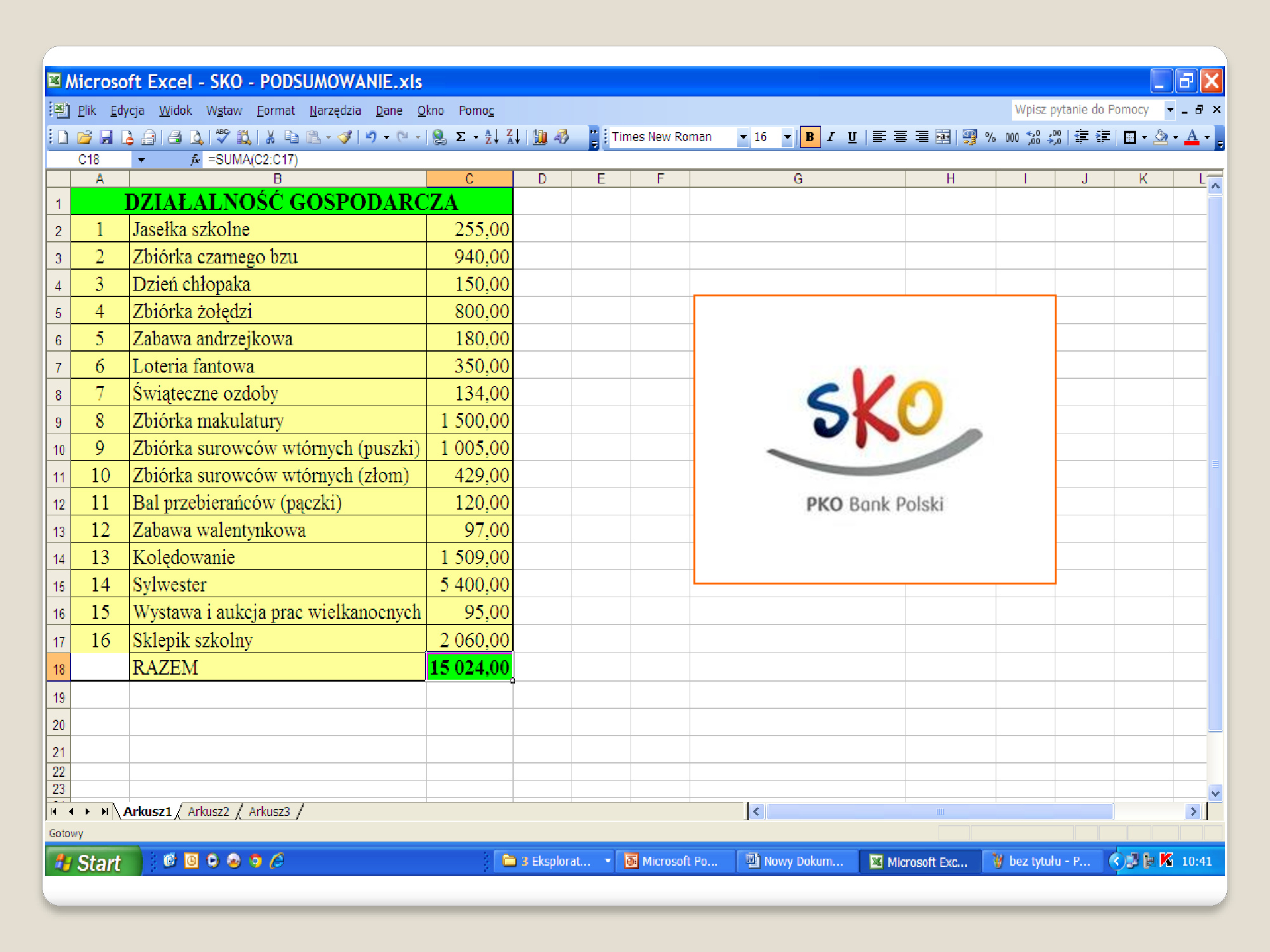Toggle align left button
The height and width of the screenshot is (952, 1270).
click(879, 137)
